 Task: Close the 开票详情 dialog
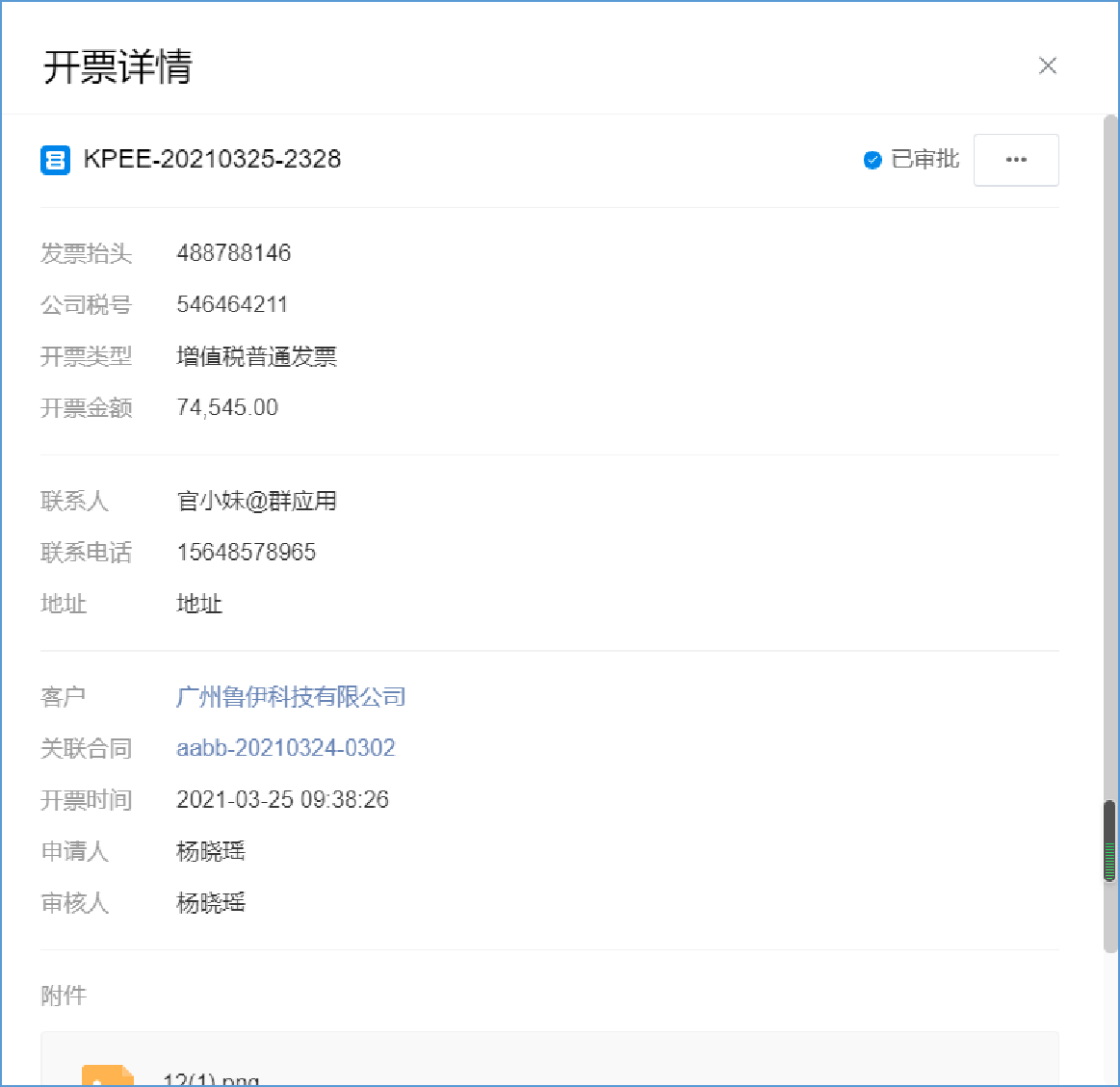tap(1047, 65)
